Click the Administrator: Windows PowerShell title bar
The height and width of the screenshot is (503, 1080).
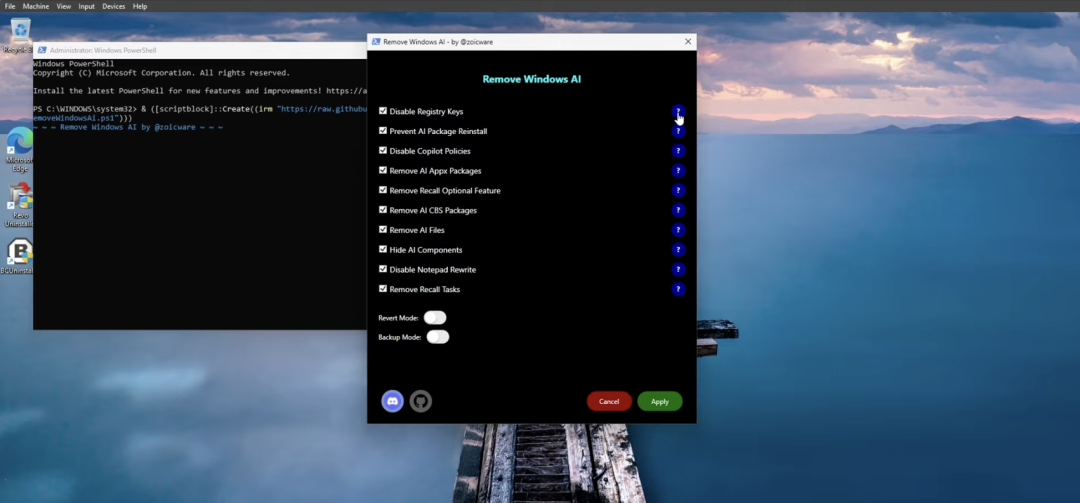tap(200, 50)
